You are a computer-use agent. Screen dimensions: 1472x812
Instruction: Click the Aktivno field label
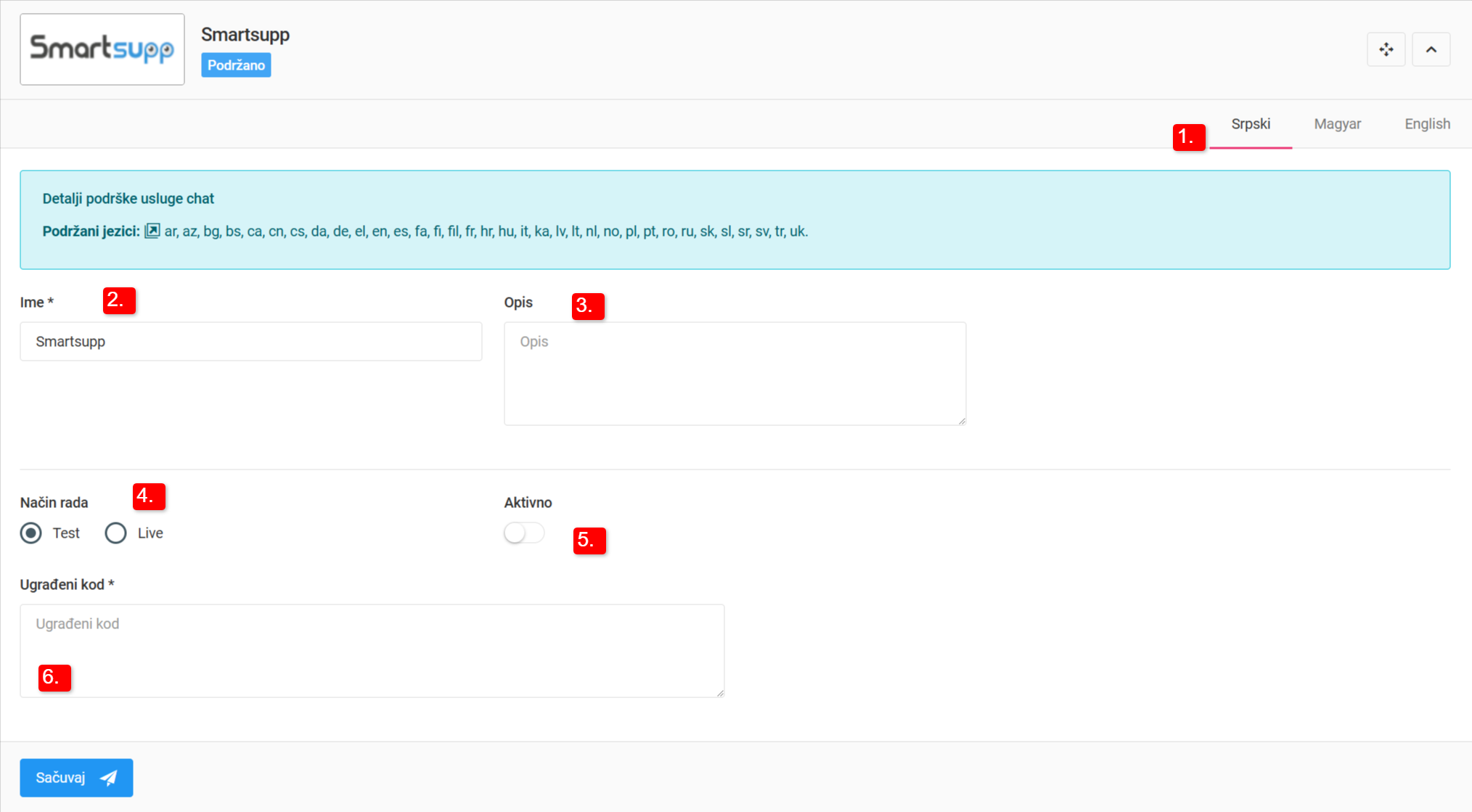[528, 503]
